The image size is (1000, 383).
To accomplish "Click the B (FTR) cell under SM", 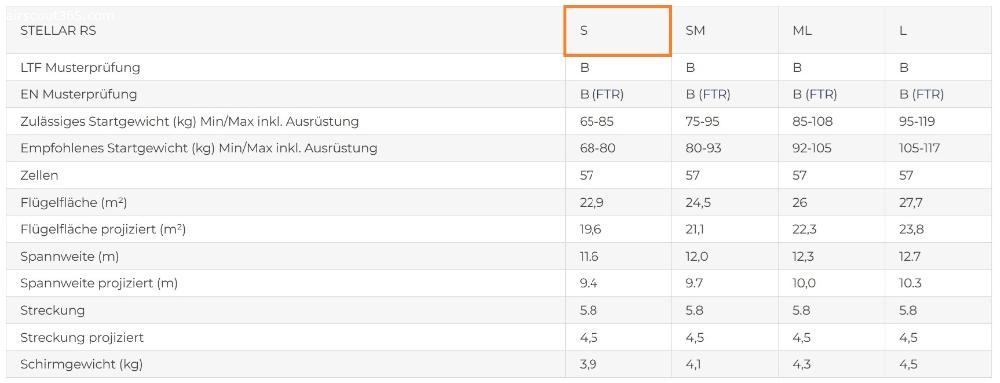I will tap(708, 94).
